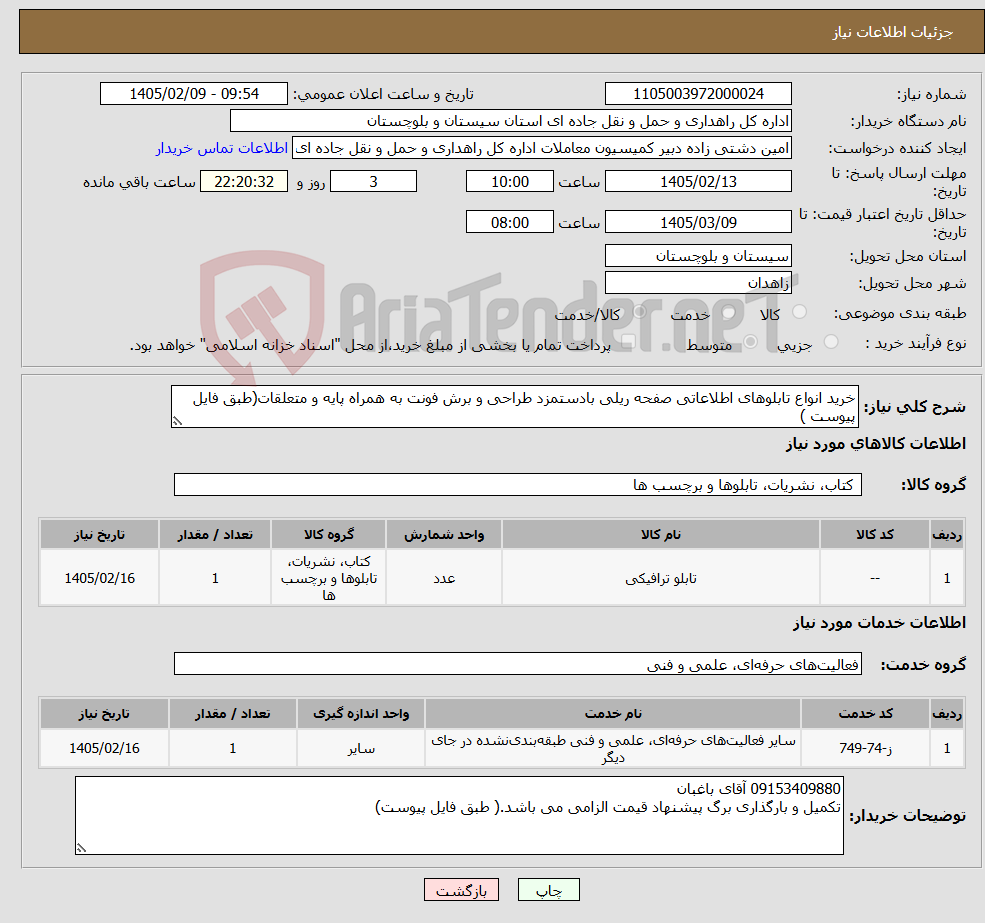
Task: Click the resize handle of description textarea
Action: pos(177,422)
